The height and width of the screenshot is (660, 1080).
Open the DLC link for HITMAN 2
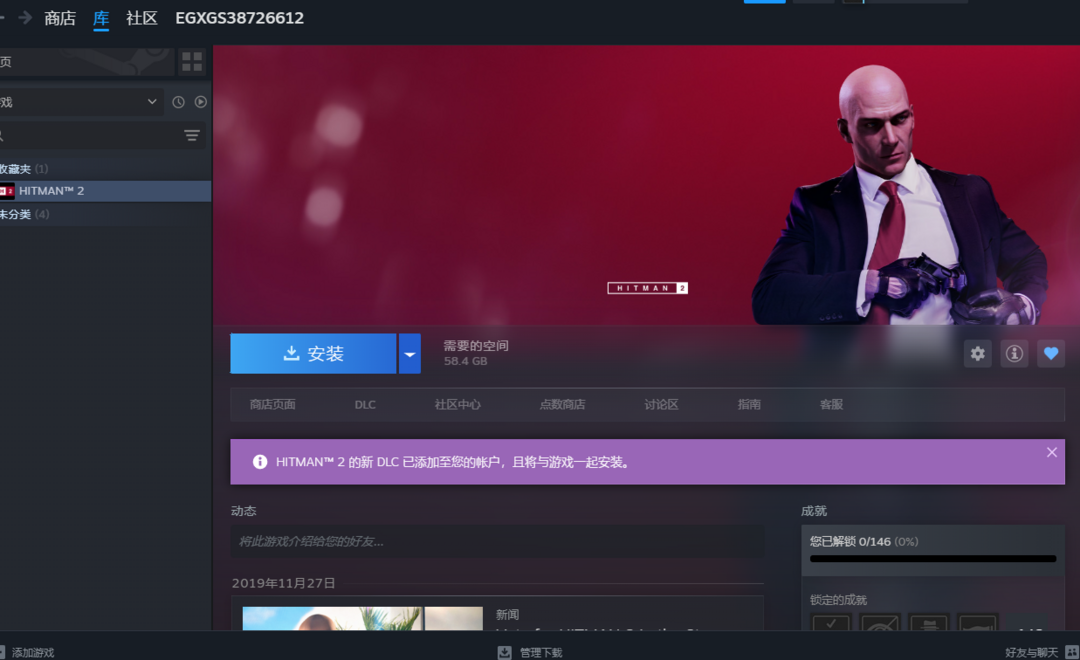[x=365, y=405]
